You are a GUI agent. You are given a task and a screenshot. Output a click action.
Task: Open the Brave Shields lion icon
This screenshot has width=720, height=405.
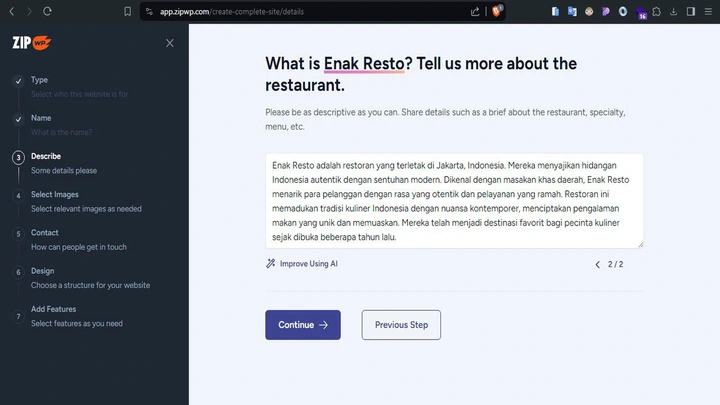[497, 11]
